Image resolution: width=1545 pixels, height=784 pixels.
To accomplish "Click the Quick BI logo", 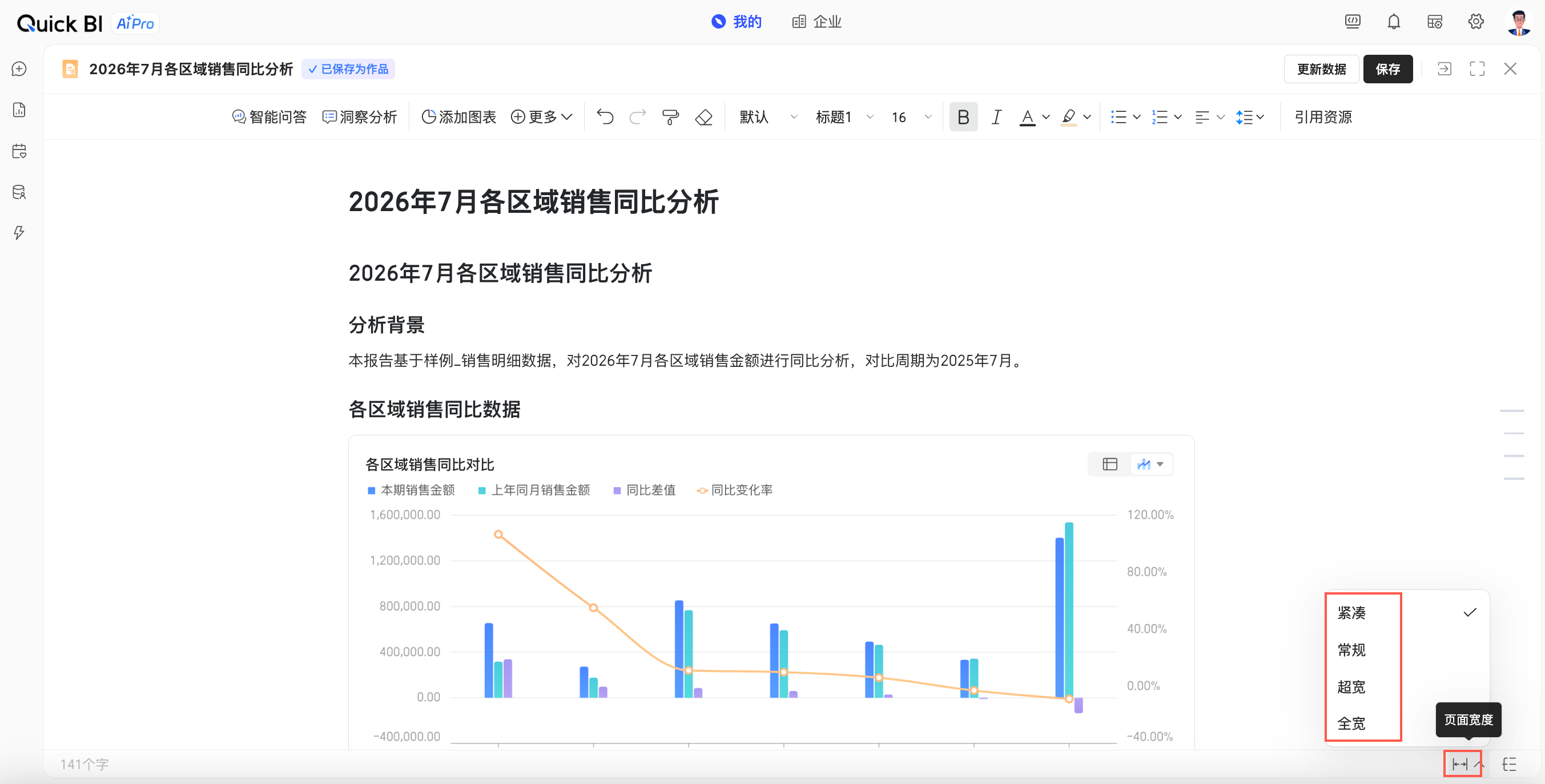I will (x=59, y=23).
